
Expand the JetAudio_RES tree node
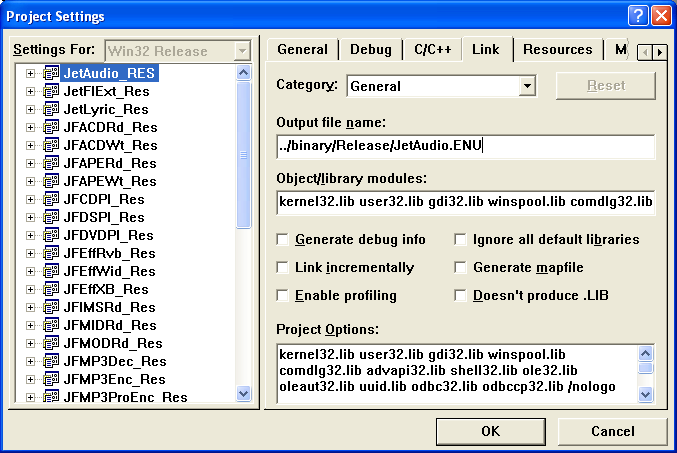coord(30,73)
